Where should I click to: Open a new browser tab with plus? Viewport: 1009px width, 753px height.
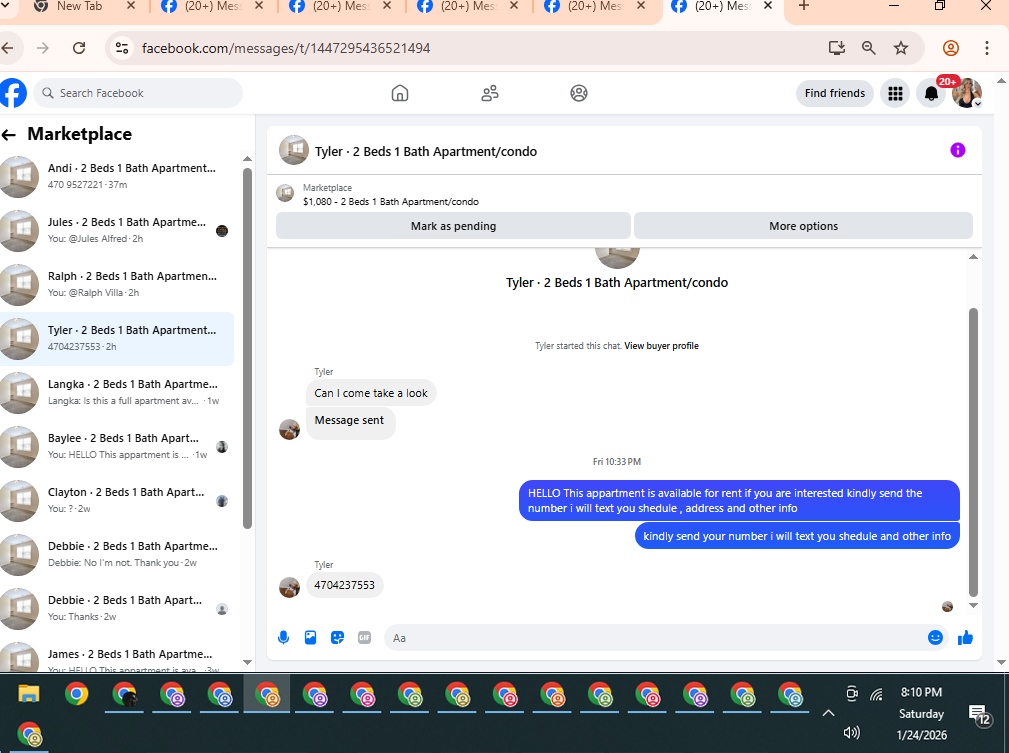click(x=804, y=6)
